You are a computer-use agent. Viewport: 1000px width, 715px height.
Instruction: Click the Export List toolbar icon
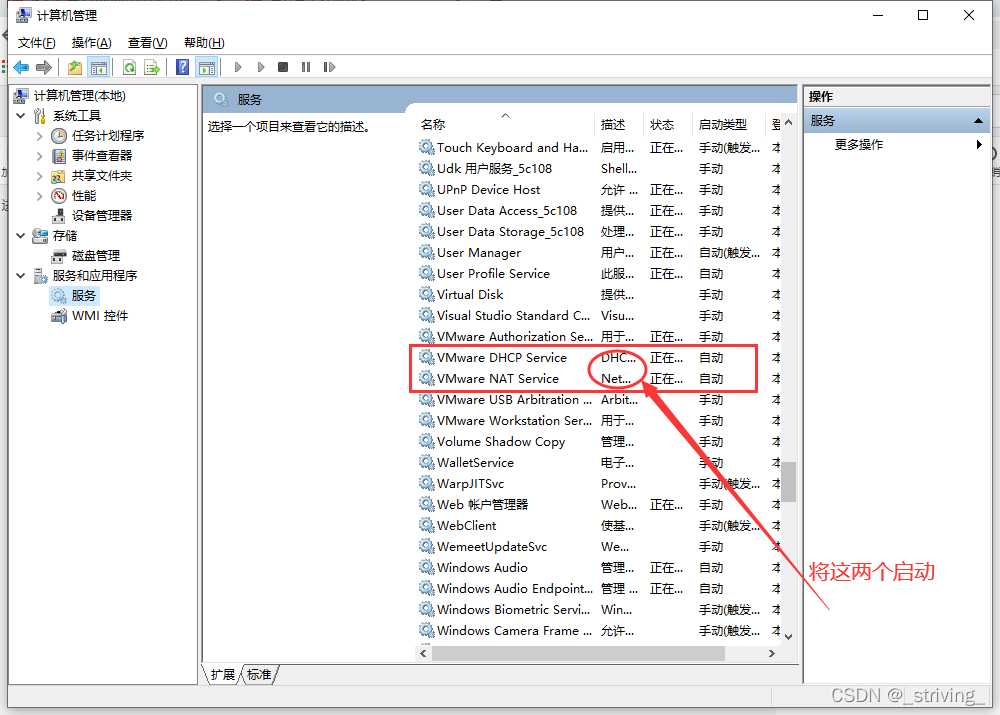pos(152,67)
